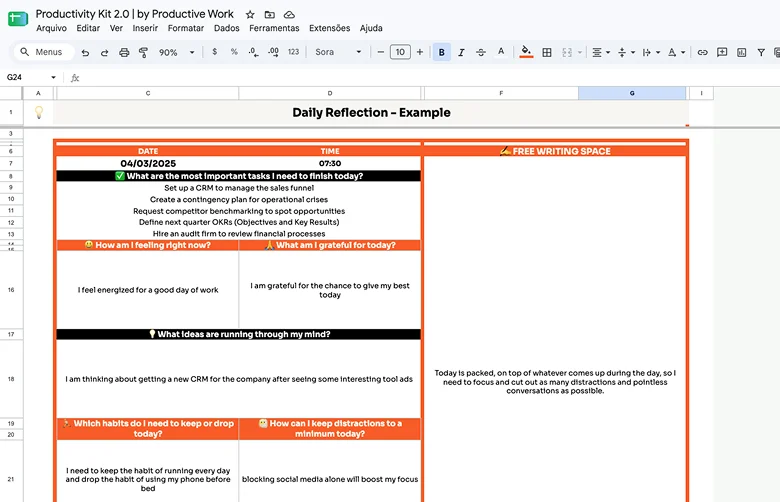Open the Formatar menu
This screenshot has width=780, height=502.
tap(186, 28)
